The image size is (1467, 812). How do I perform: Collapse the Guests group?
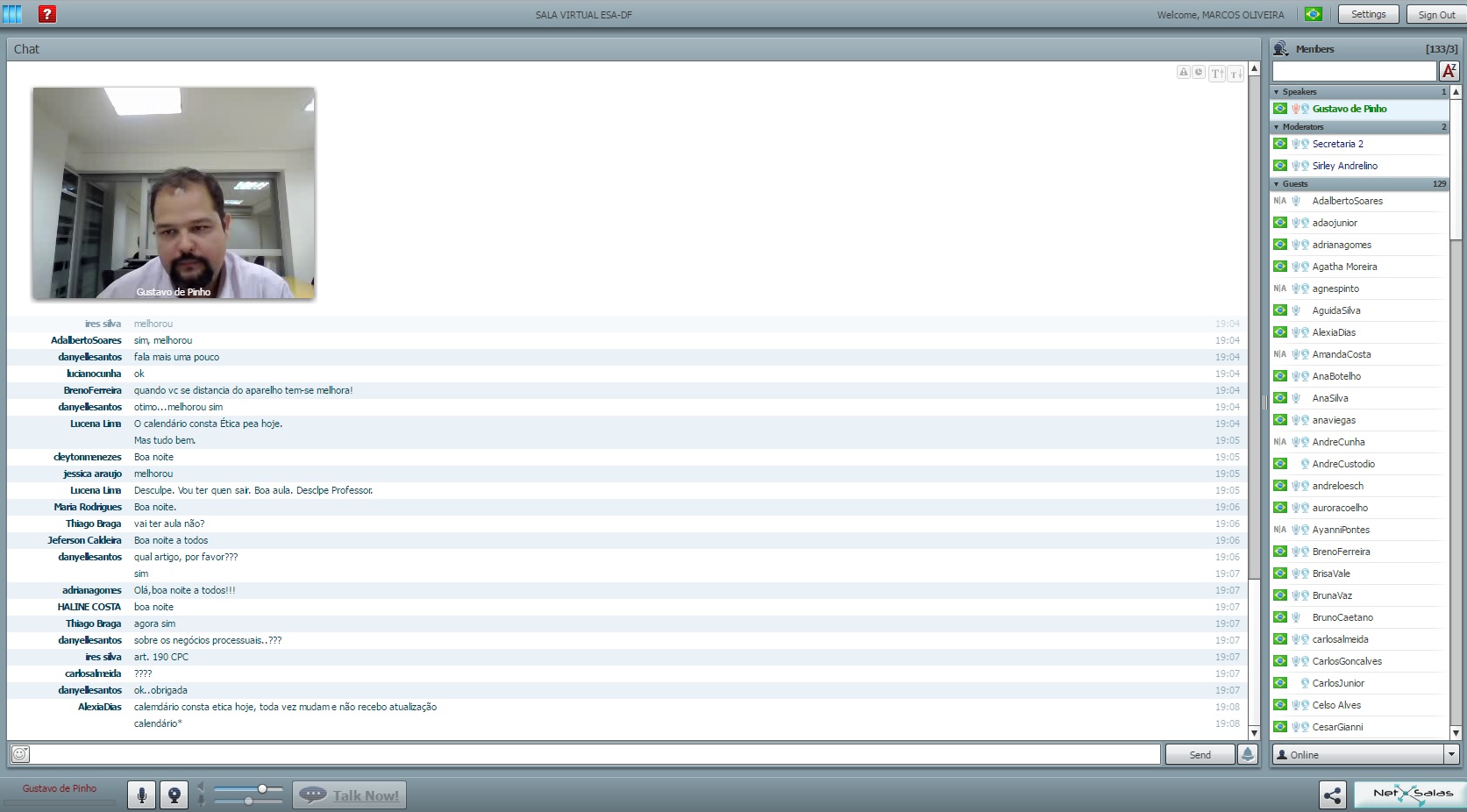(x=1277, y=184)
